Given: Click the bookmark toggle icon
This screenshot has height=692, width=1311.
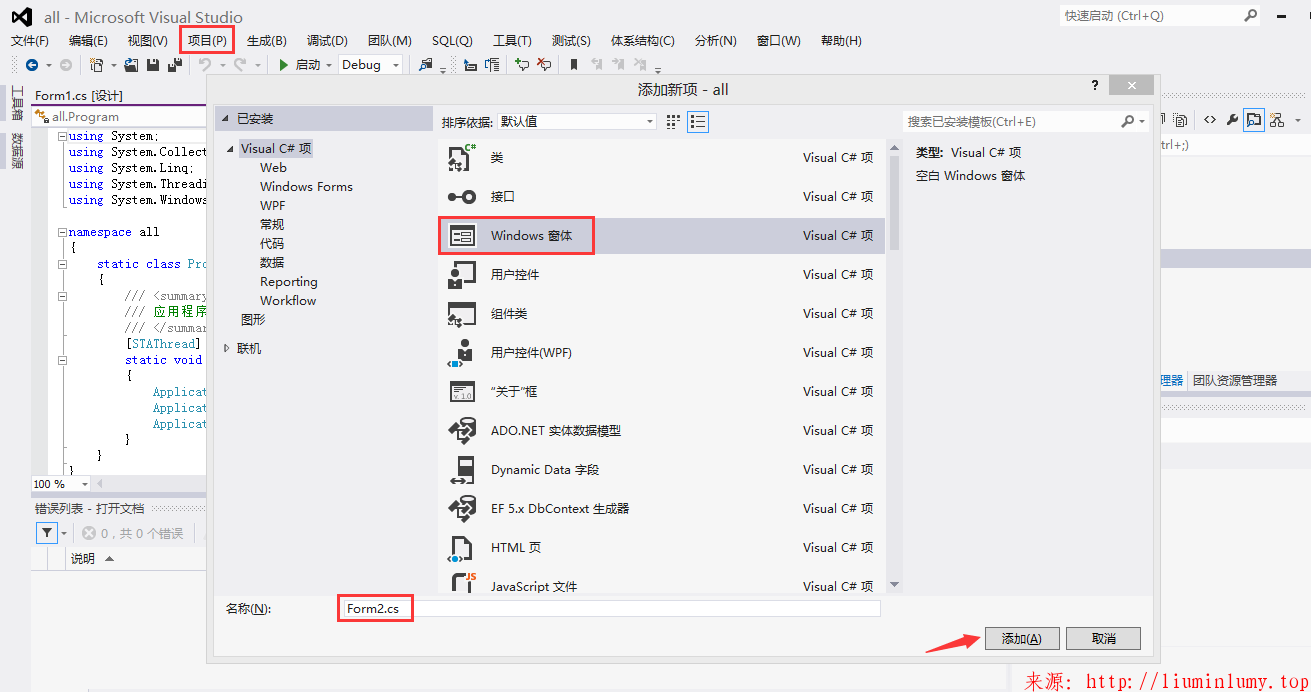Looking at the screenshot, I should [574, 65].
